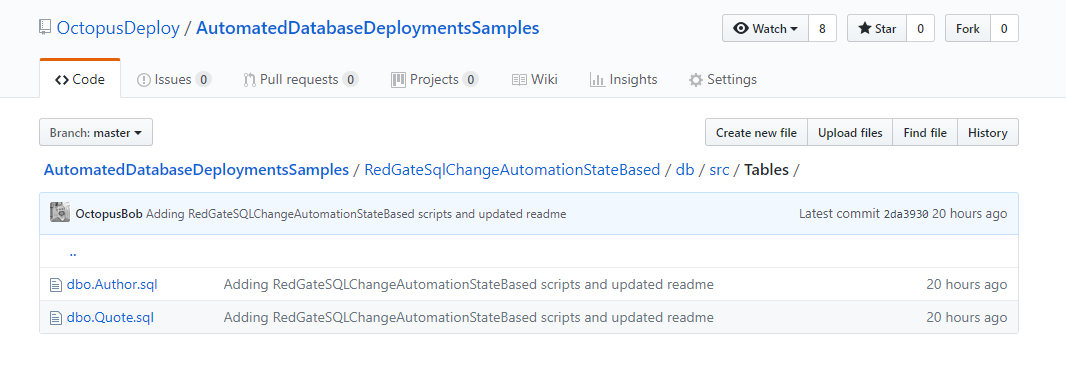View the forks count next to Fork
1066x379 pixels.
pyautogui.click(x=1004, y=29)
